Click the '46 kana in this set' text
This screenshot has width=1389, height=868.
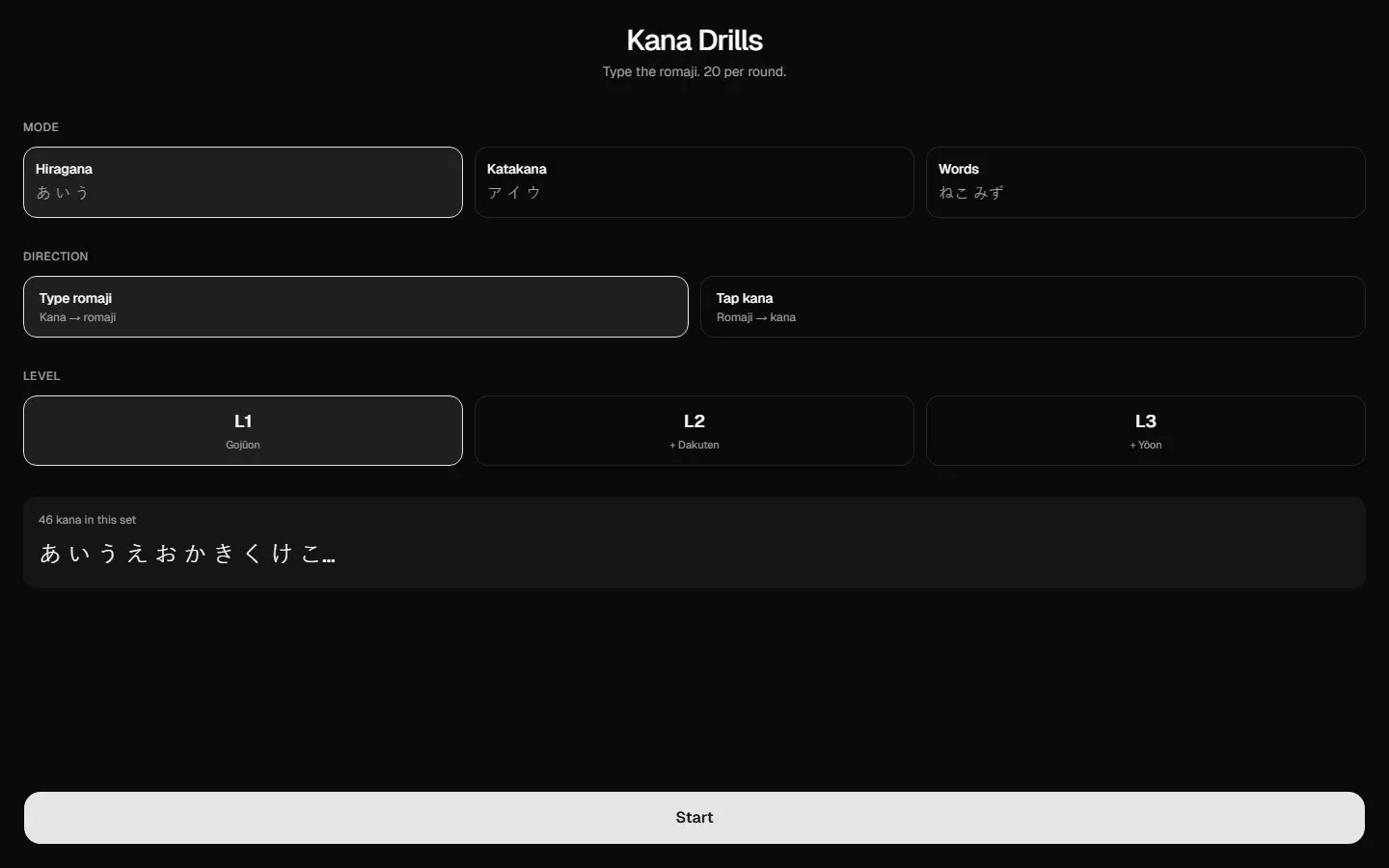(x=88, y=520)
